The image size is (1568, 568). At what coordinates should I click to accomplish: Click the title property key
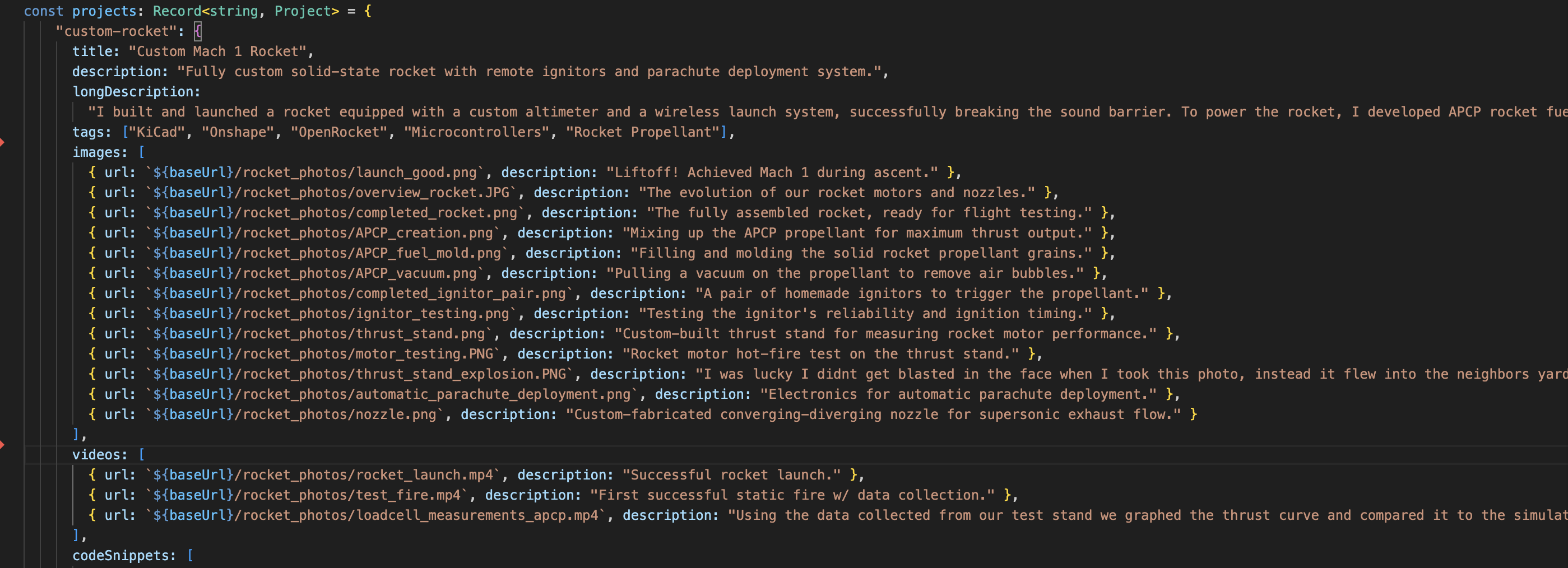click(x=94, y=51)
